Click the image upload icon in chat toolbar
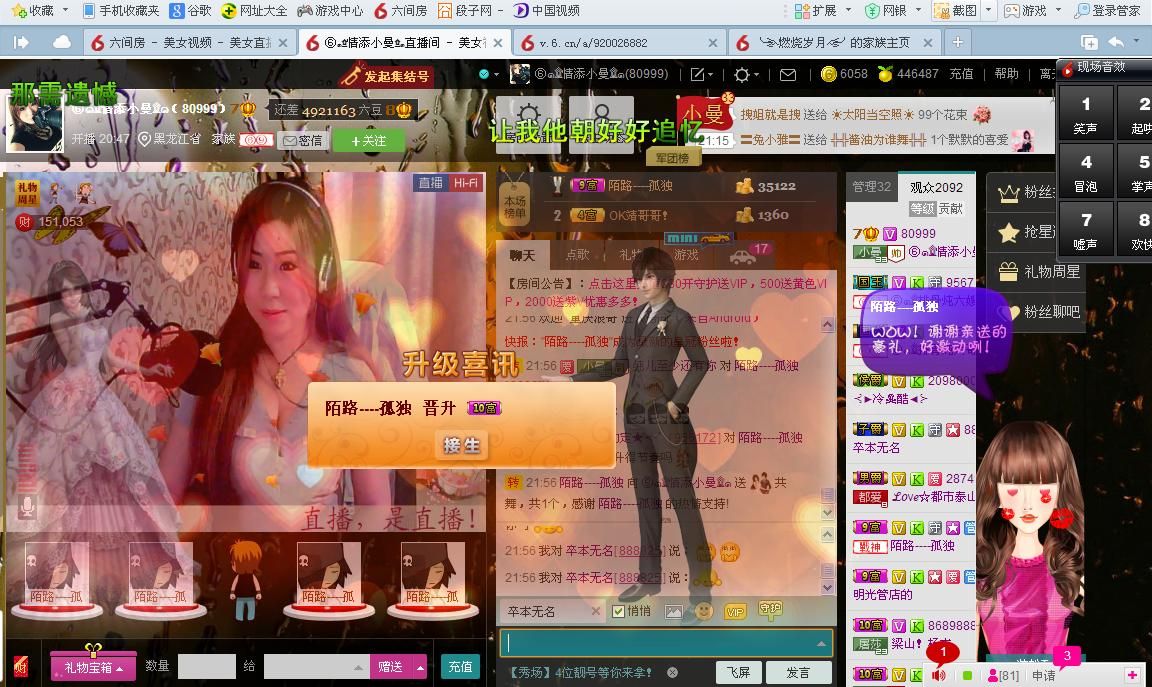Image resolution: width=1152 pixels, height=687 pixels. tap(674, 611)
